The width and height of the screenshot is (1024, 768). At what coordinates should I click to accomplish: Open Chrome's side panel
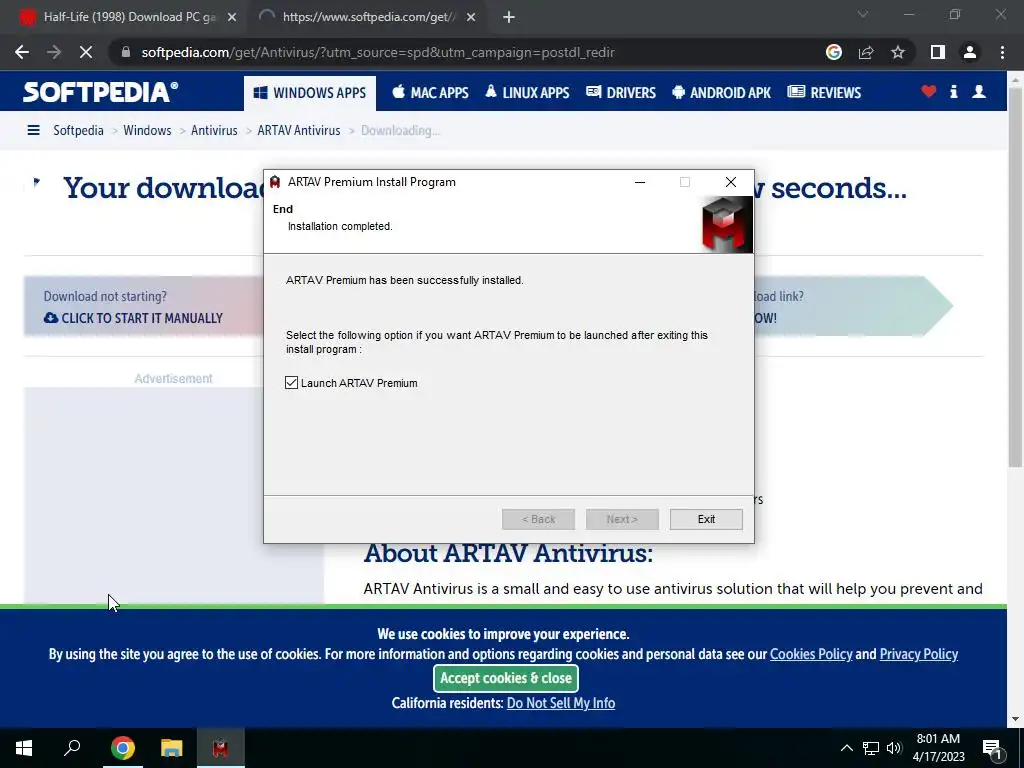(x=938, y=52)
